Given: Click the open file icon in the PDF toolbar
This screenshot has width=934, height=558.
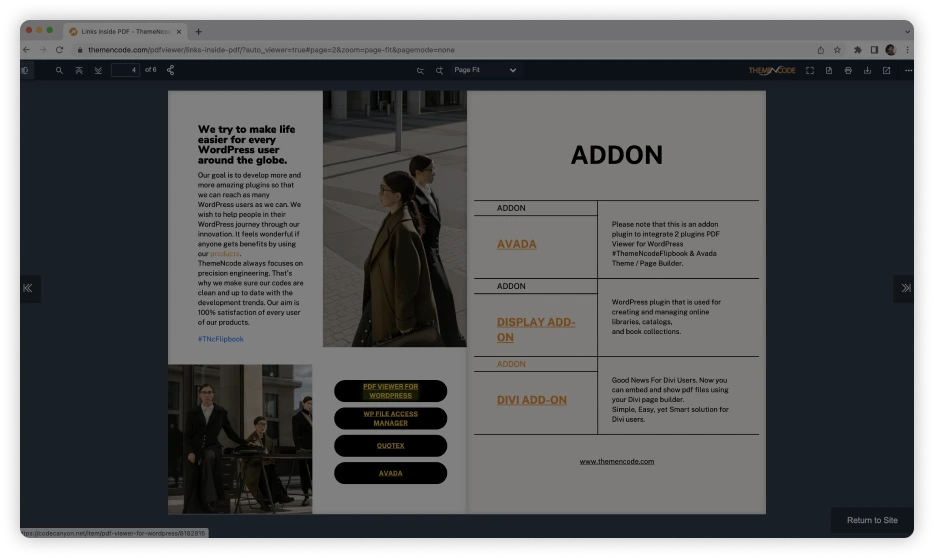Looking at the screenshot, I should (829, 70).
